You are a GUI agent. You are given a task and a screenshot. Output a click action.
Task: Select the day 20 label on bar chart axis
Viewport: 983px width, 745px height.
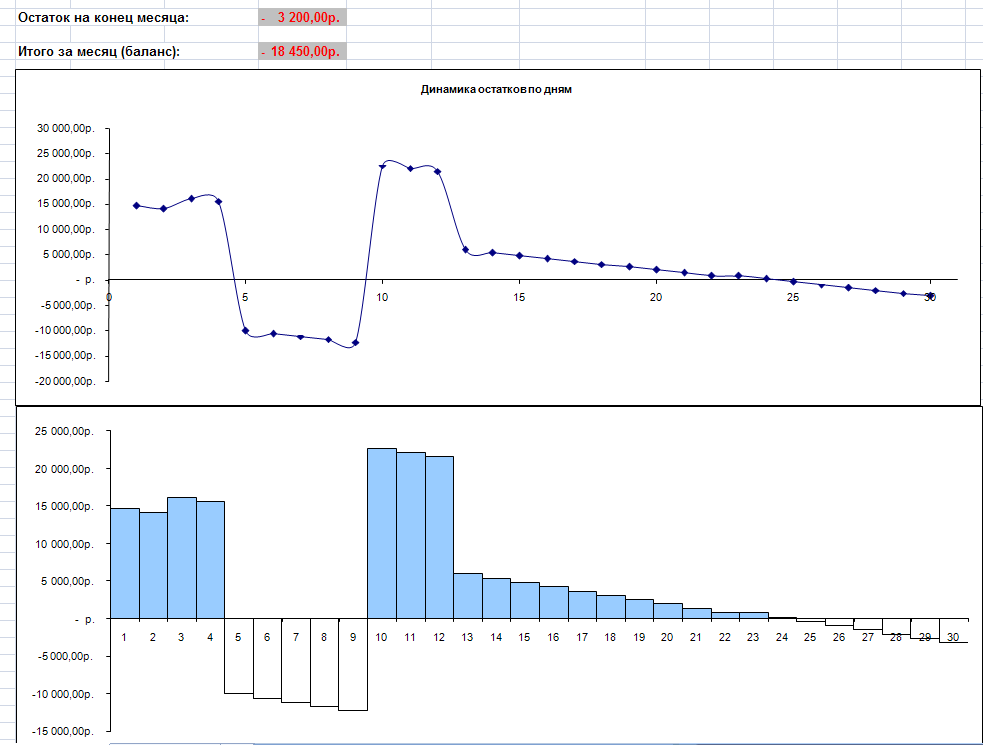coord(667,637)
